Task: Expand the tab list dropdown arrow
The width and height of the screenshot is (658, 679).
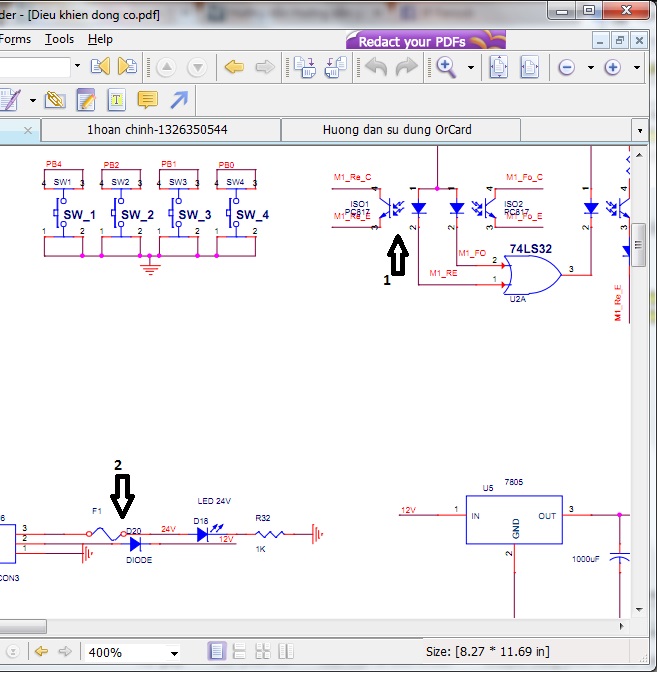Action: click(639, 131)
